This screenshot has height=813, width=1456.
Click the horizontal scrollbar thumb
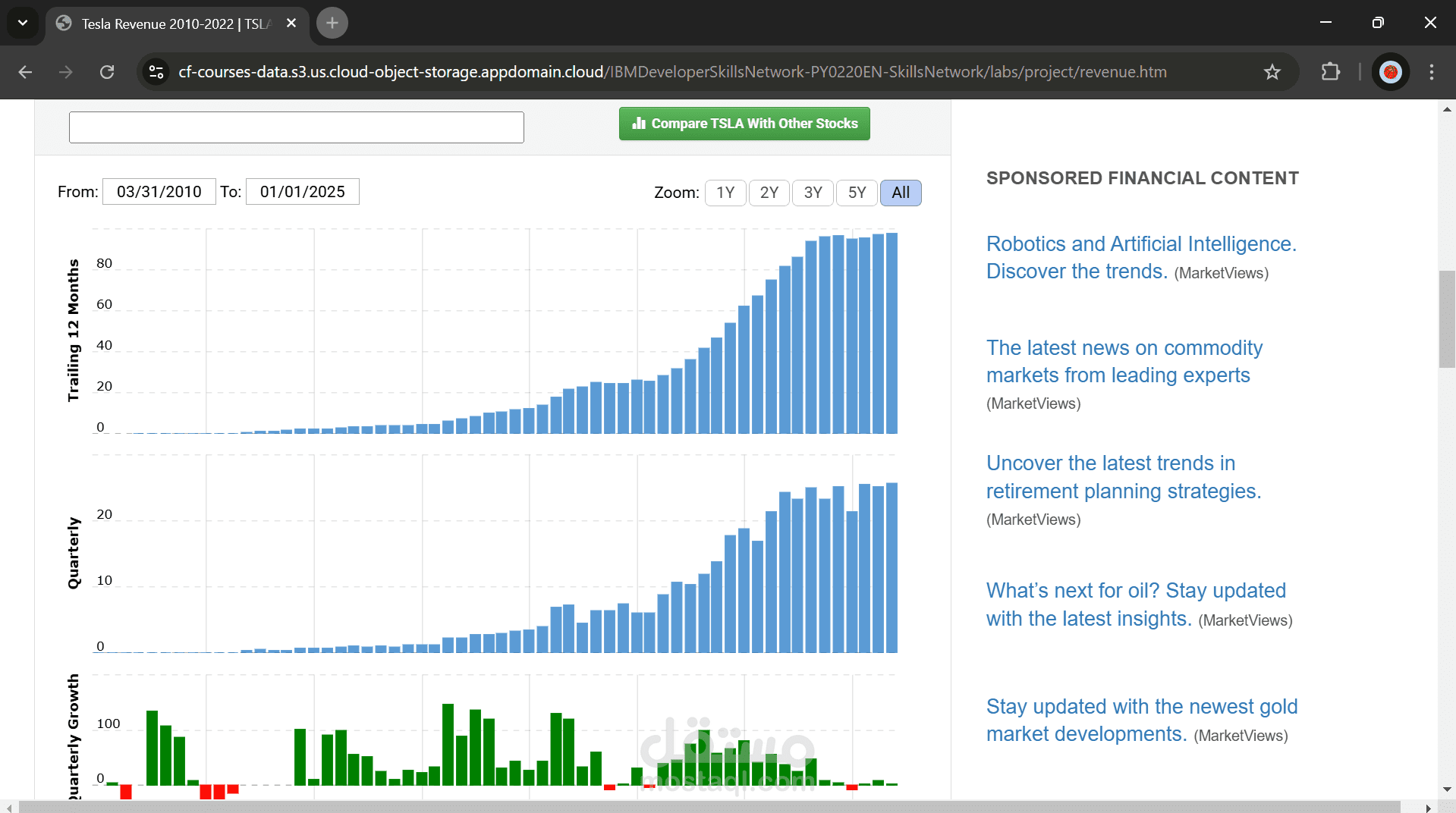point(709,807)
